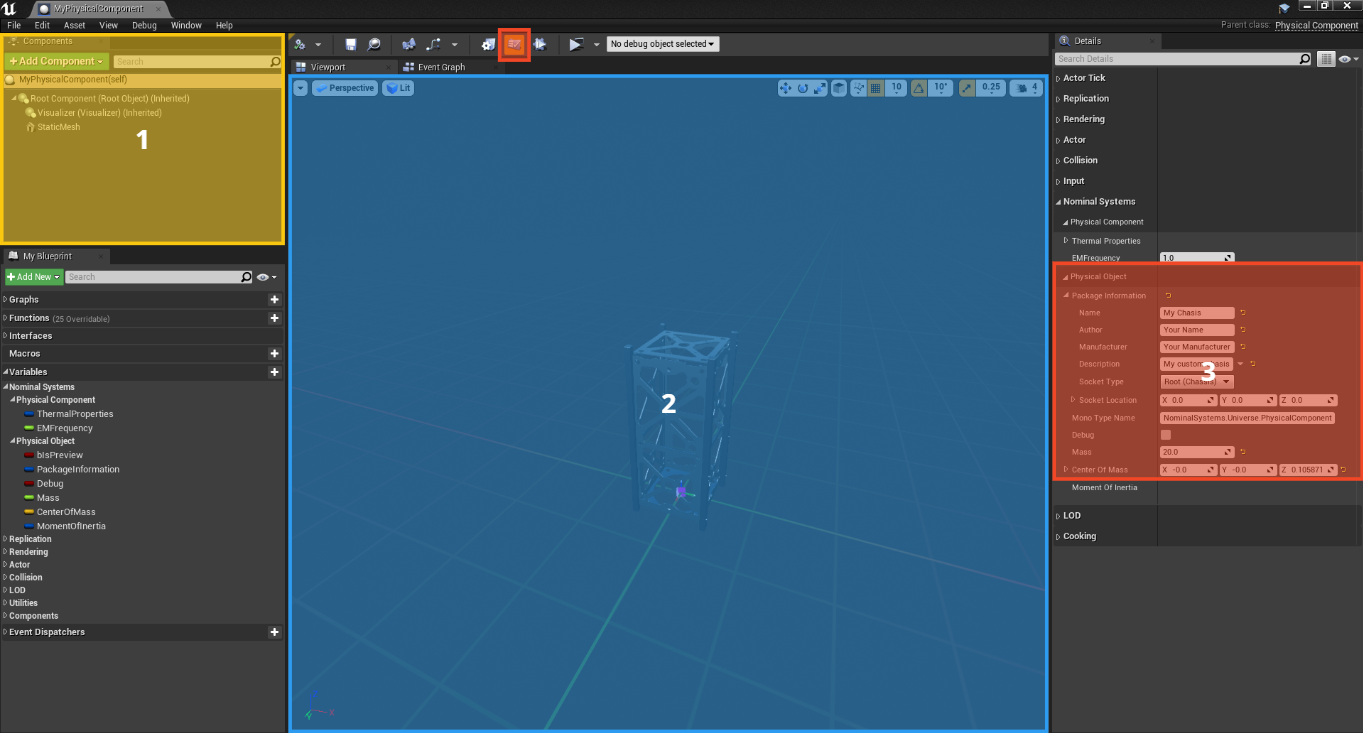Viewport: 1363px width, 733px height.
Task: Click Find in Content Browser magnifier icon
Action: click(374, 44)
